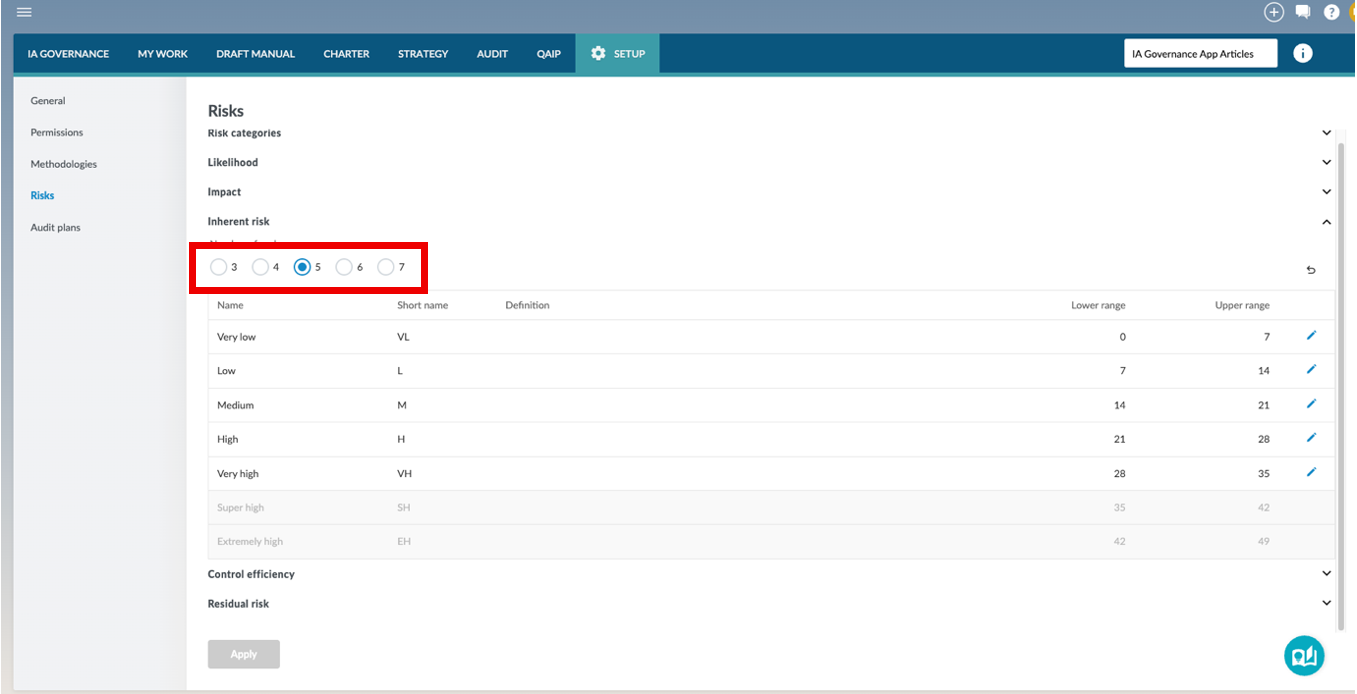Select 7 levels radio button

[x=386, y=267]
